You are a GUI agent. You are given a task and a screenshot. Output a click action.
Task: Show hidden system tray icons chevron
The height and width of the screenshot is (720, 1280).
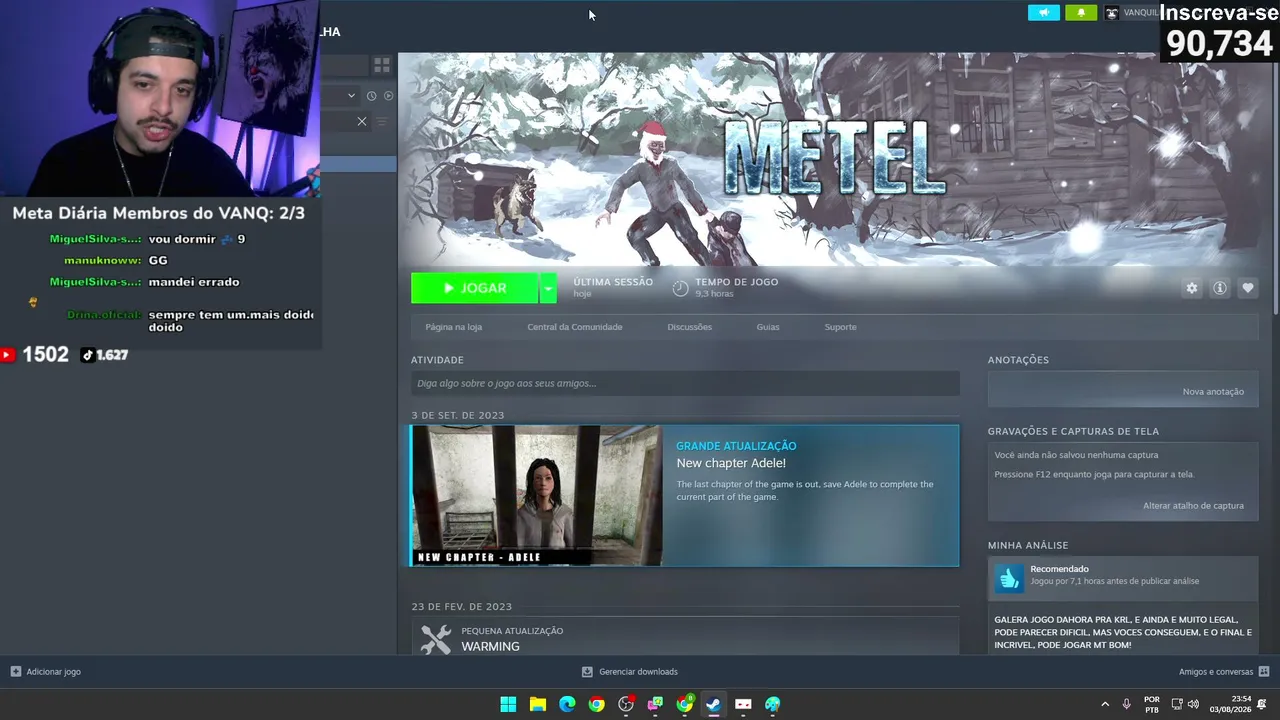click(1105, 704)
